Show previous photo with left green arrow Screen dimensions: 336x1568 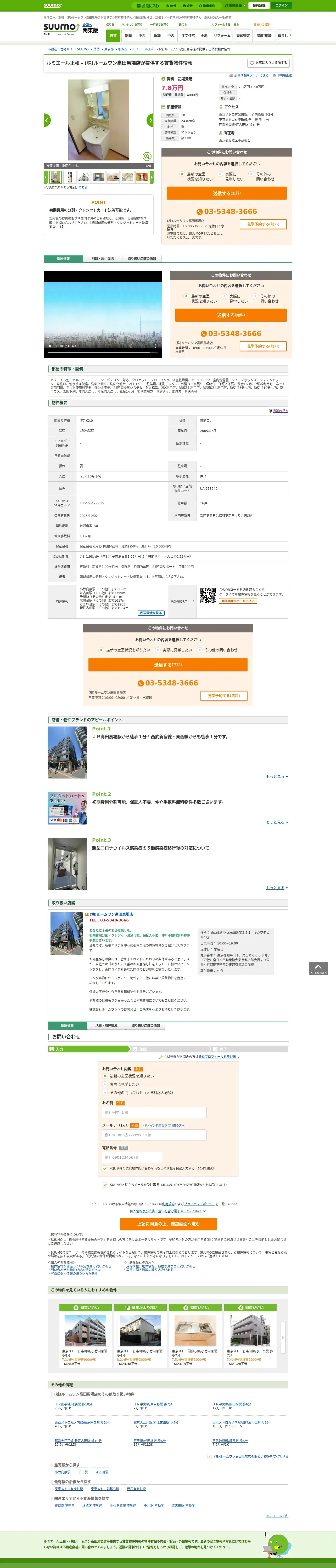[x=47, y=120]
